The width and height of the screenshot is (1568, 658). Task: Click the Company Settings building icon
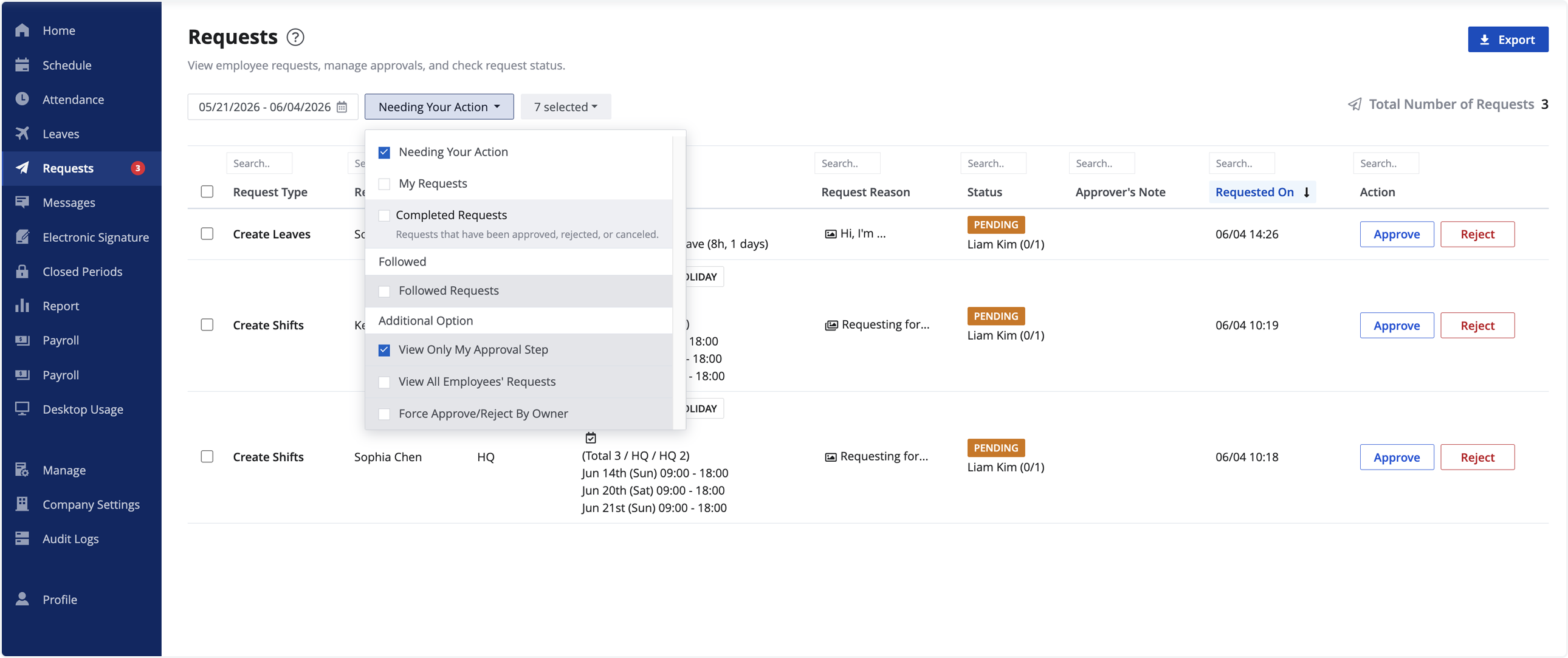(22, 504)
